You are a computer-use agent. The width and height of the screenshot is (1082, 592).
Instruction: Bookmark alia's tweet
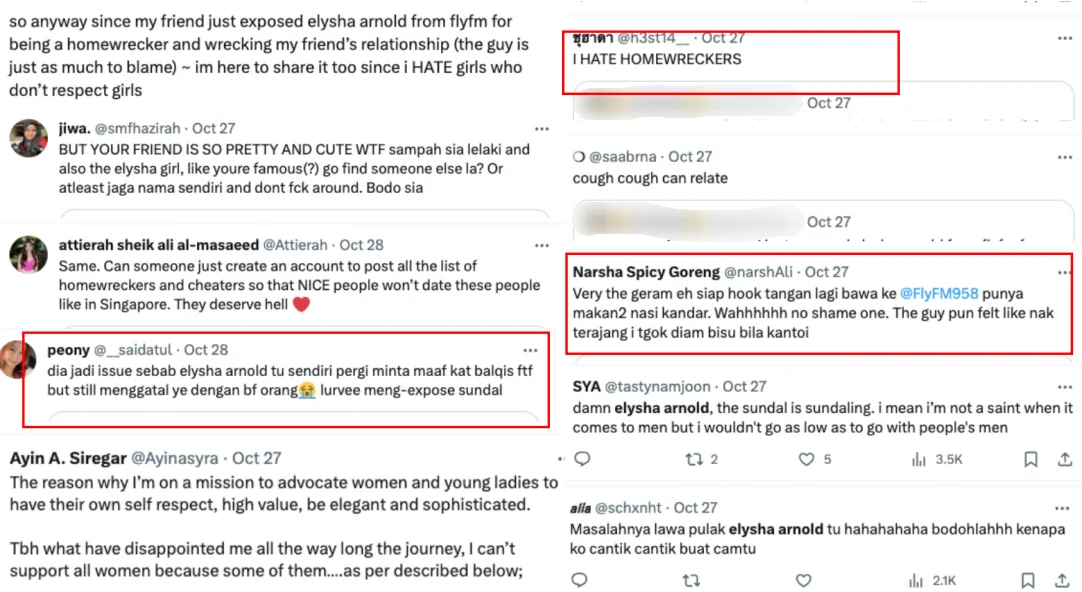(x=1028, y=581)
